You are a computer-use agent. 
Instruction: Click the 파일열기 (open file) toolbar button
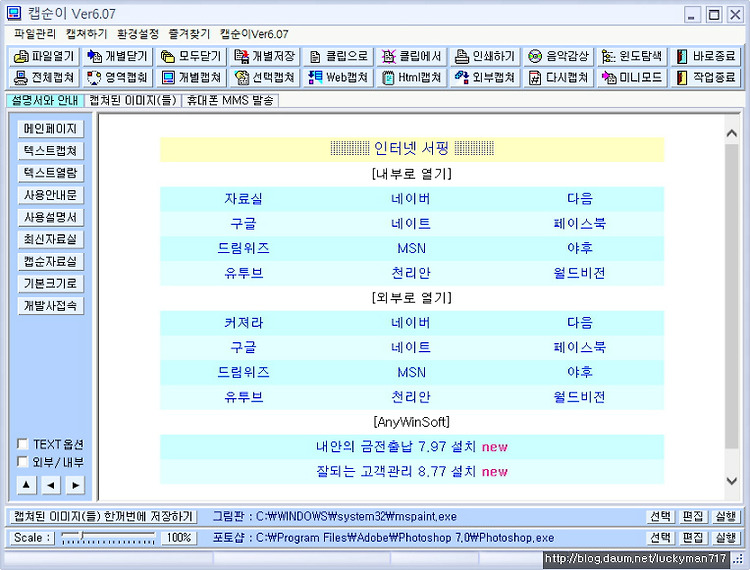tap(44, 56)
